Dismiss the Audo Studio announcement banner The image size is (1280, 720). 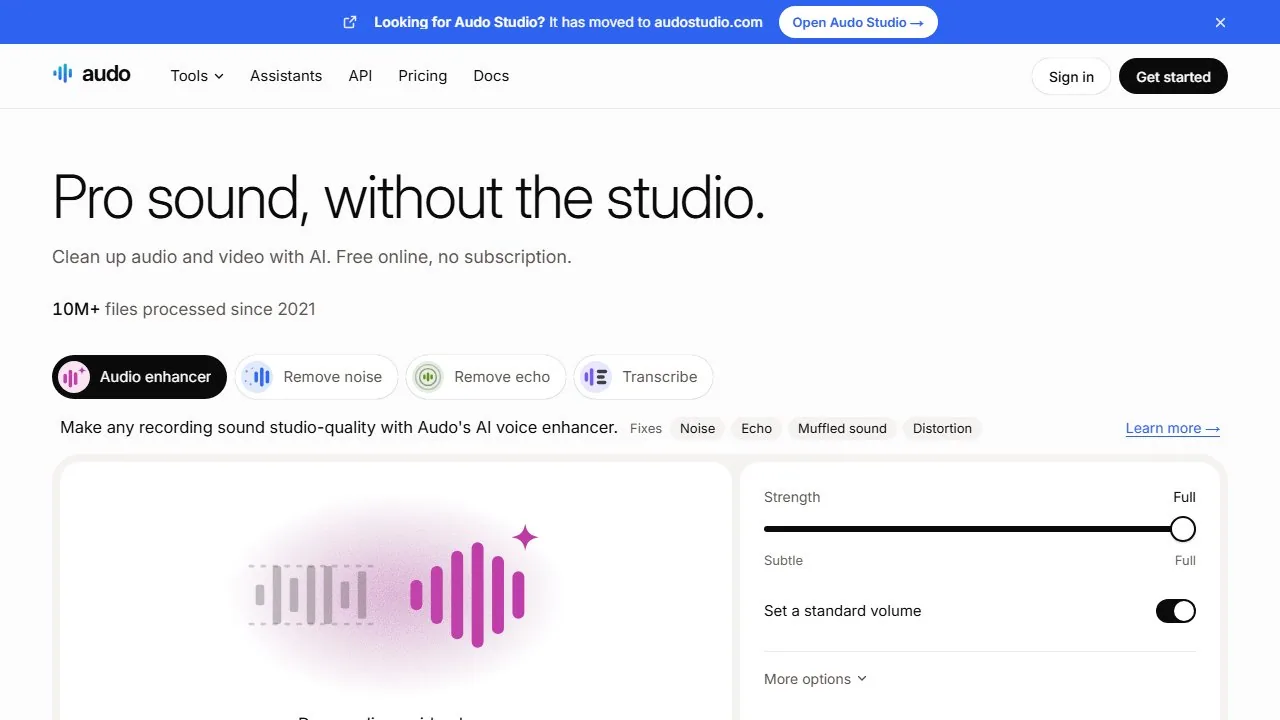pyautogui.click(x=1220, y=22)
